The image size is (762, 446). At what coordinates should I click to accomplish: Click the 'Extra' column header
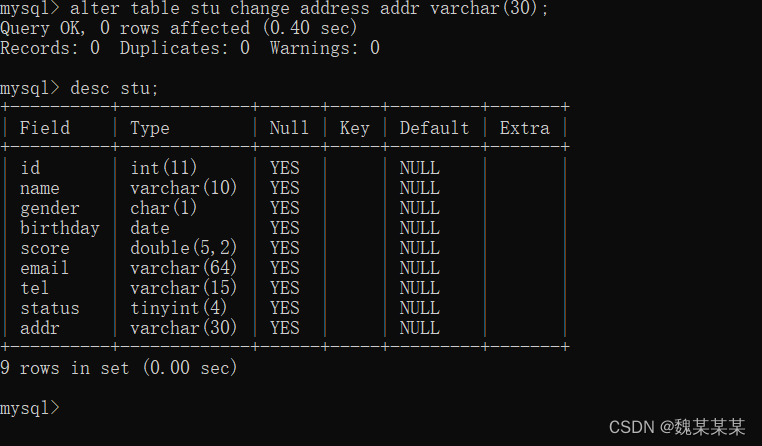tap(525, 128)
